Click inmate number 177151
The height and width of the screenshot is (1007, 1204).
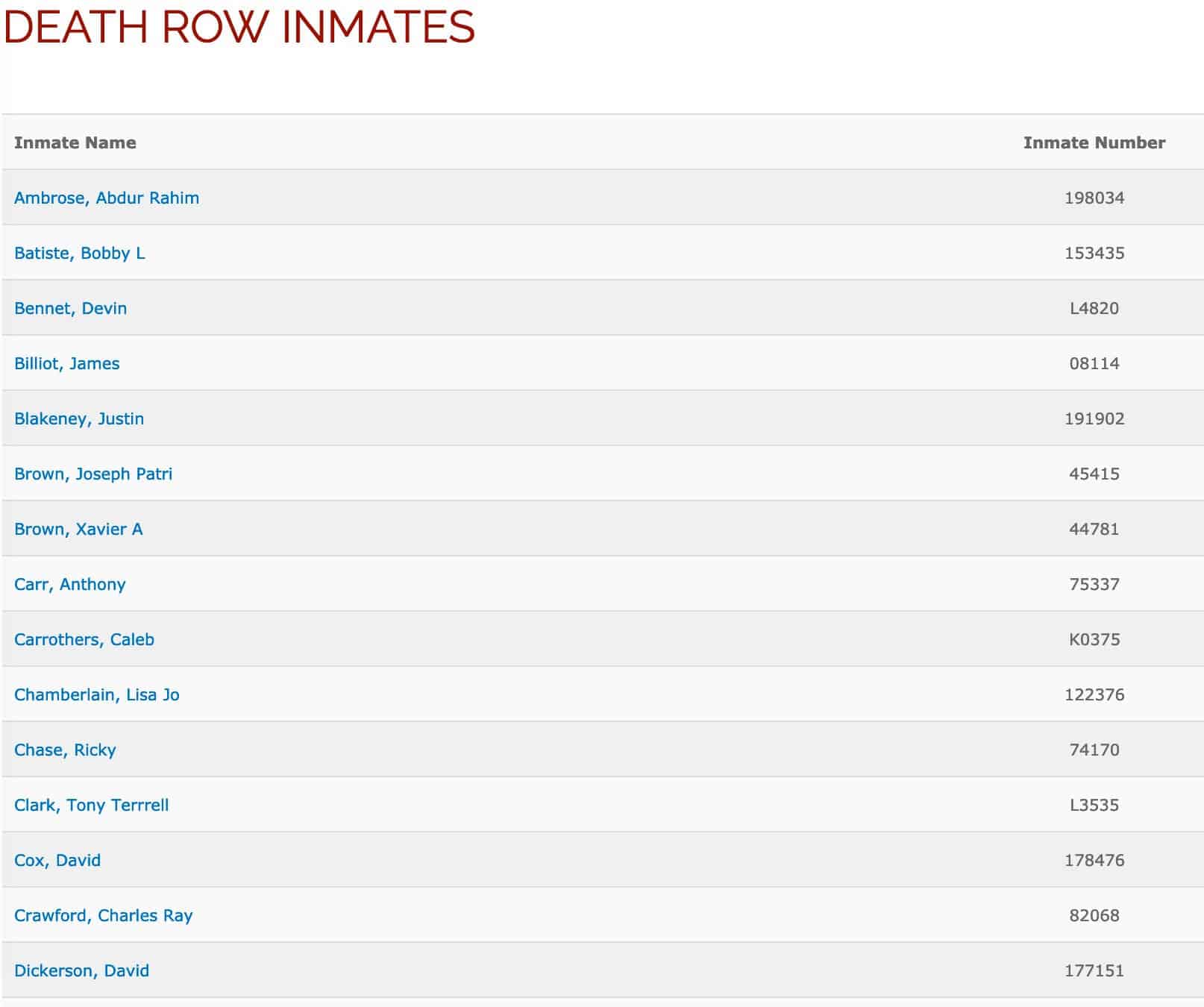tap(1094, 970)
